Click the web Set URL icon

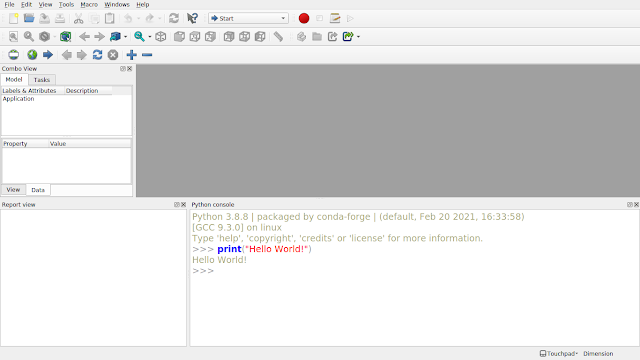pyautogui.click(x=13, y=55)
